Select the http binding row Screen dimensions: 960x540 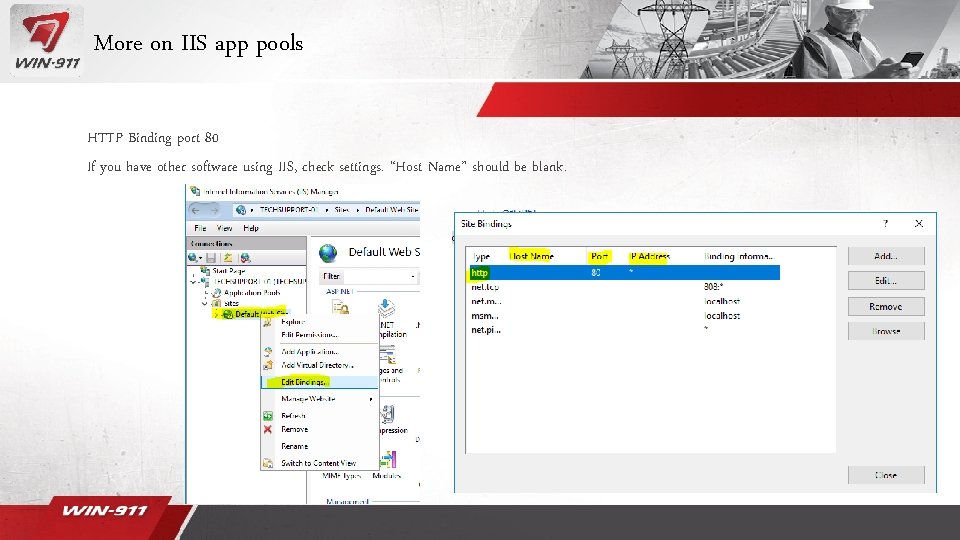click(x=624, y=273)
